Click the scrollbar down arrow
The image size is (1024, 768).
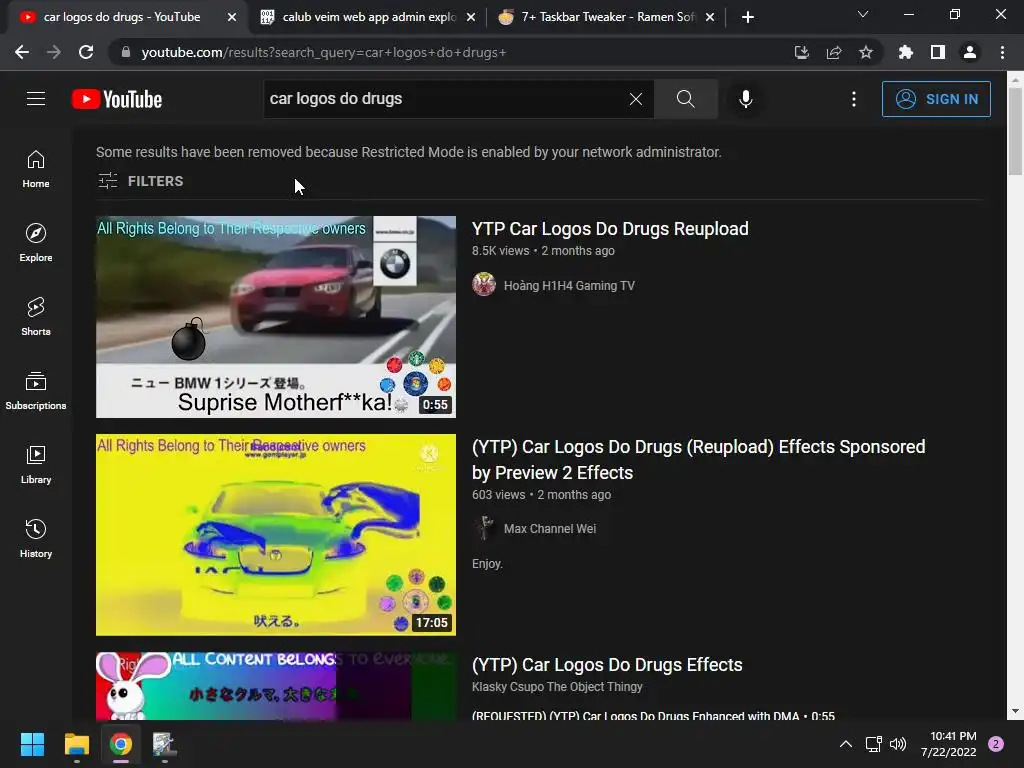point(1015,711)
